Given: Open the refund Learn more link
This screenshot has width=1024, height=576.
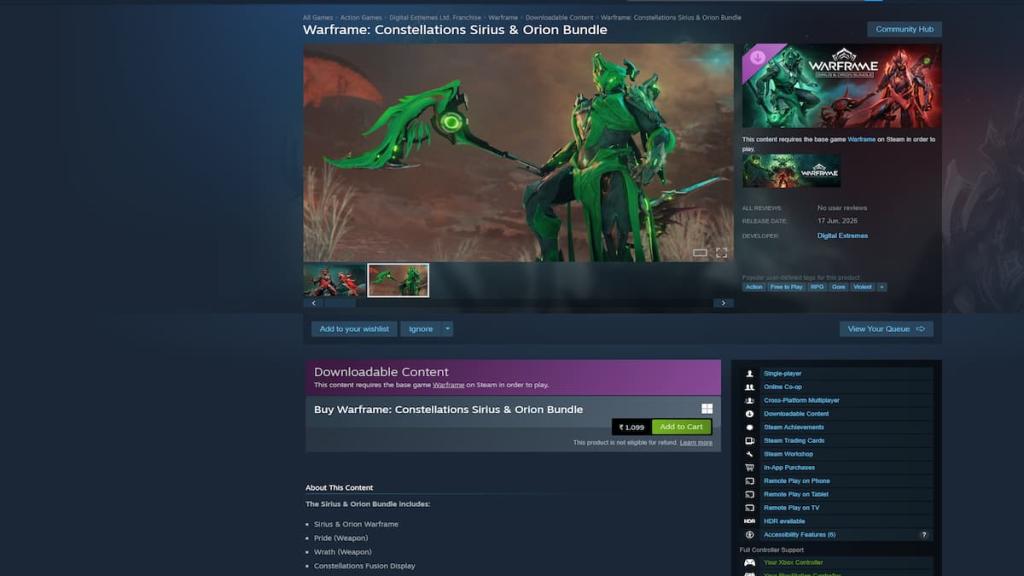Looking at the screenshot, I should tap(696, 443).
